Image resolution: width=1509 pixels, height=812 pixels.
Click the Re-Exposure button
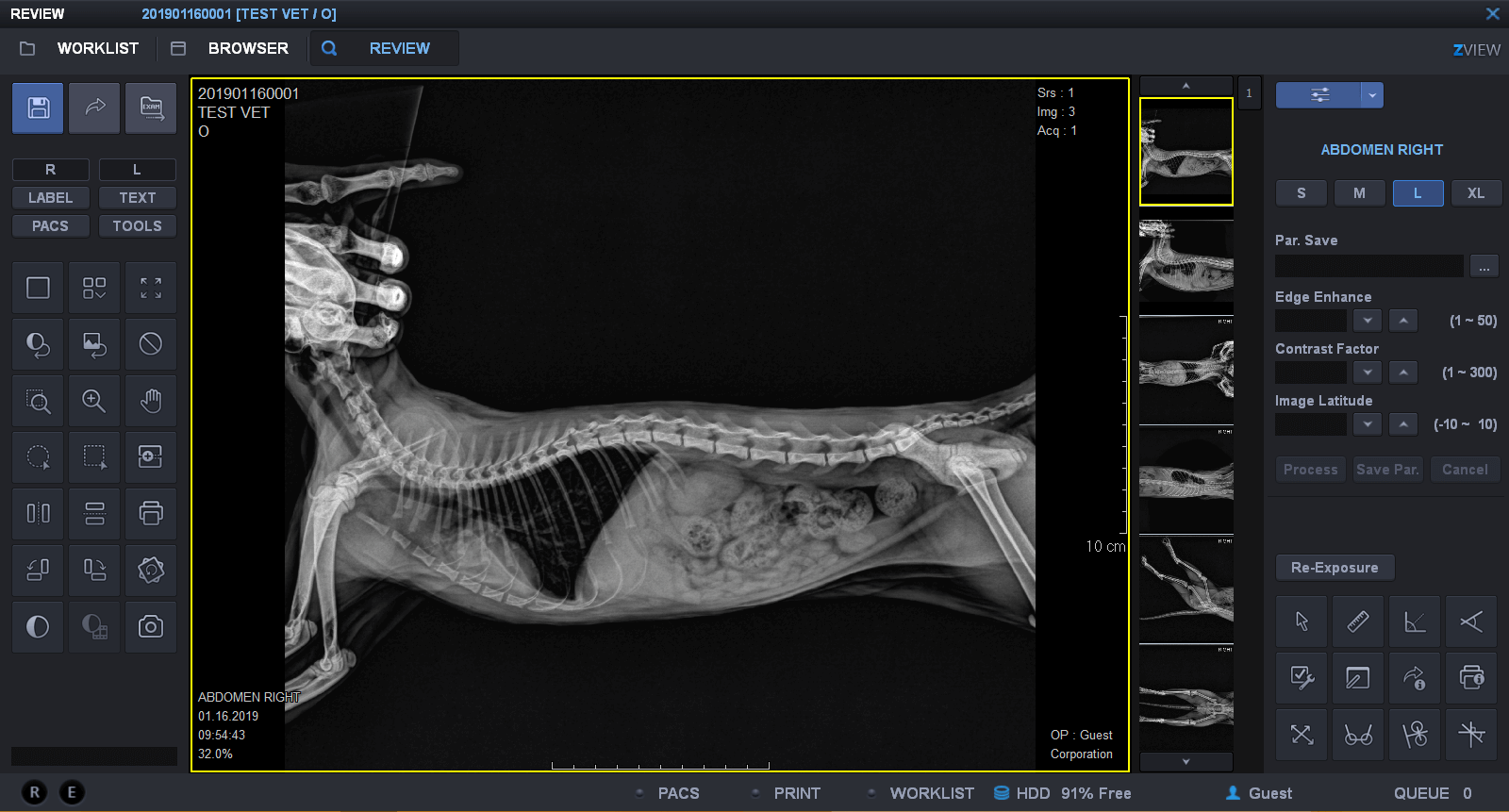[1335, 568]
